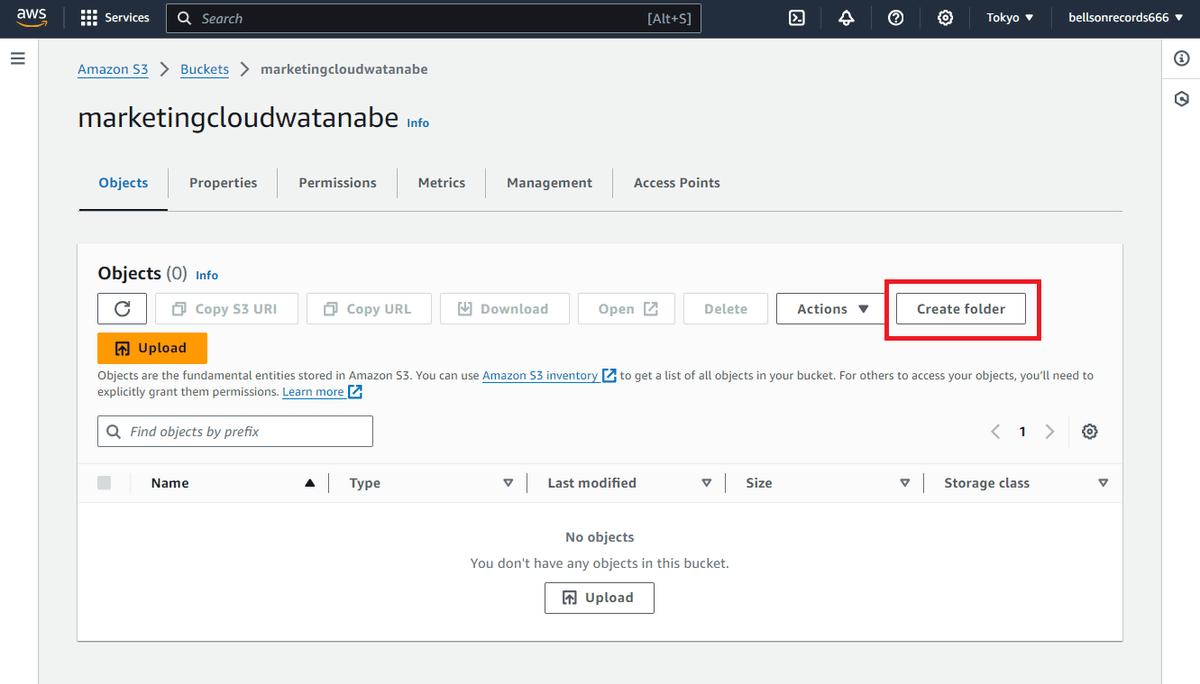Go to previous page arrow
Screen dimensions: 1200x684
coord(996,432)
